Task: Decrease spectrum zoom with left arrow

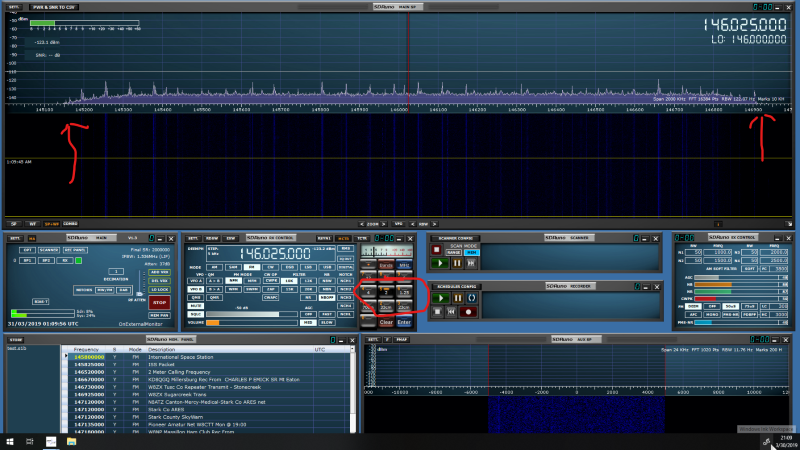Action: [x=362, y=224]
